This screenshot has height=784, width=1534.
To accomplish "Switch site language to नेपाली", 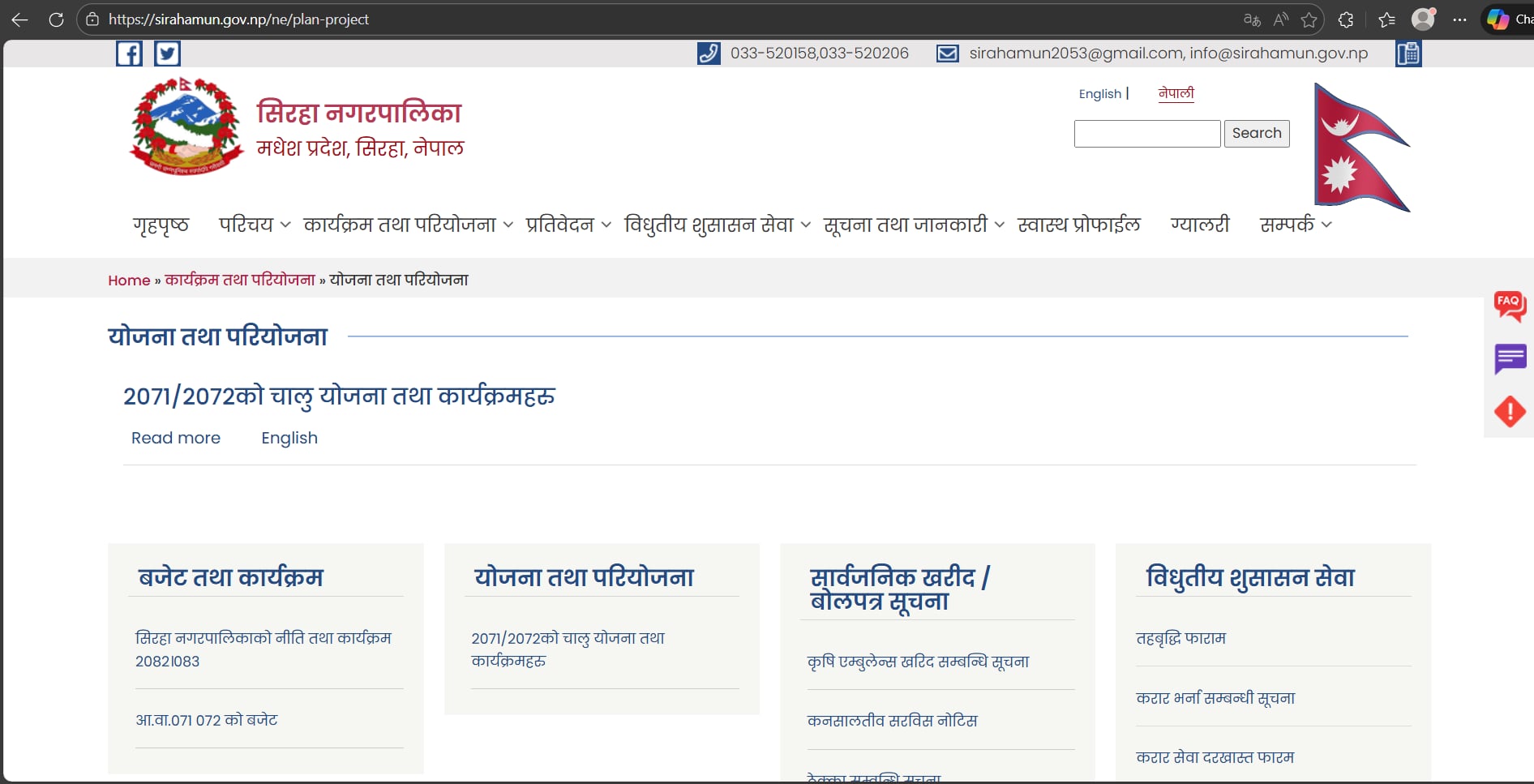I will 1176,93.
